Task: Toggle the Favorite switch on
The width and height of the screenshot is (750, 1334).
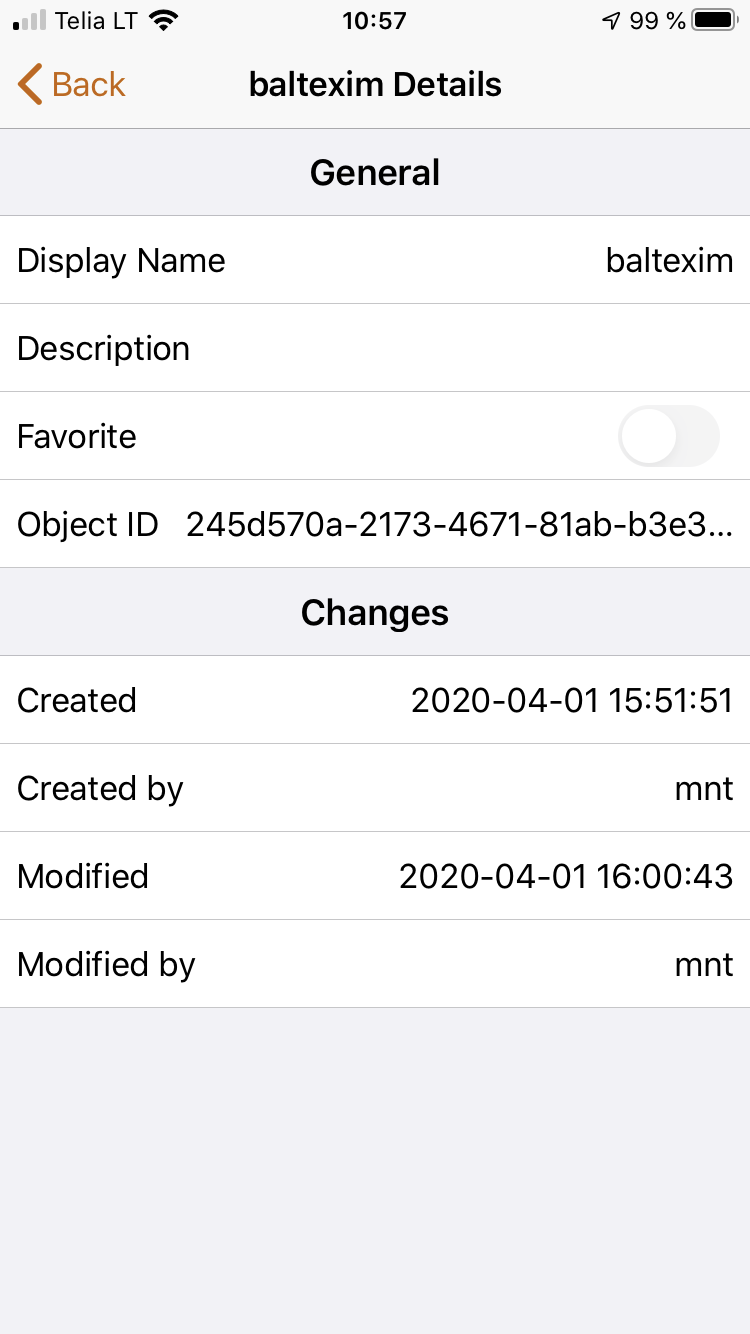Action: [668, 436]
